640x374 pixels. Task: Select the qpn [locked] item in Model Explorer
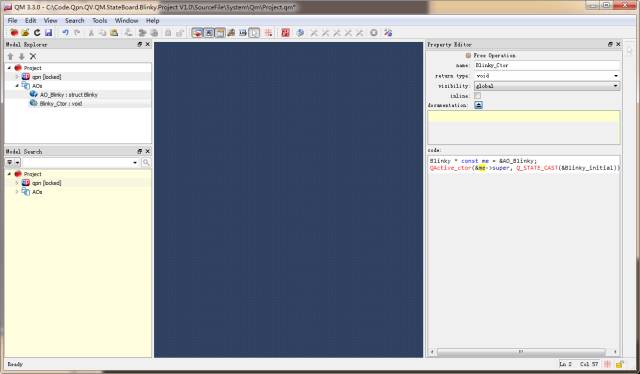point(47,77)
